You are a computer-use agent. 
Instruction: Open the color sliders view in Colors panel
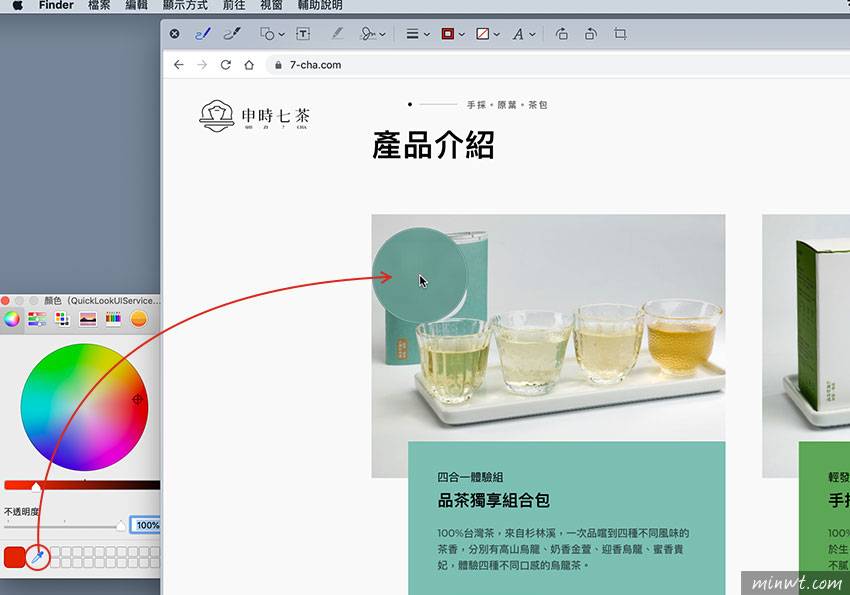[35, 318]
